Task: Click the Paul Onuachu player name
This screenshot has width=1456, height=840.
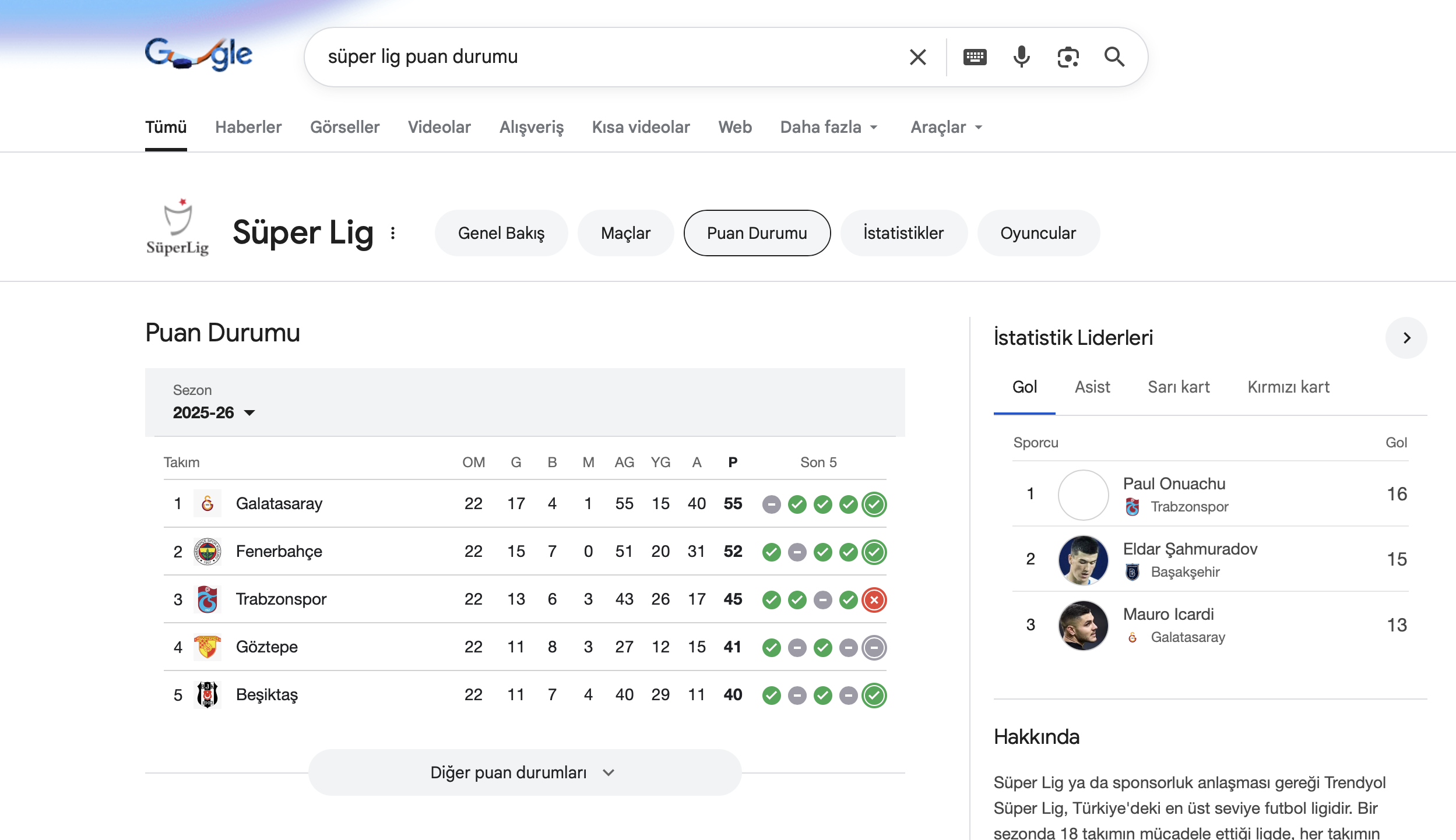Action: (x=1174, y=483)
